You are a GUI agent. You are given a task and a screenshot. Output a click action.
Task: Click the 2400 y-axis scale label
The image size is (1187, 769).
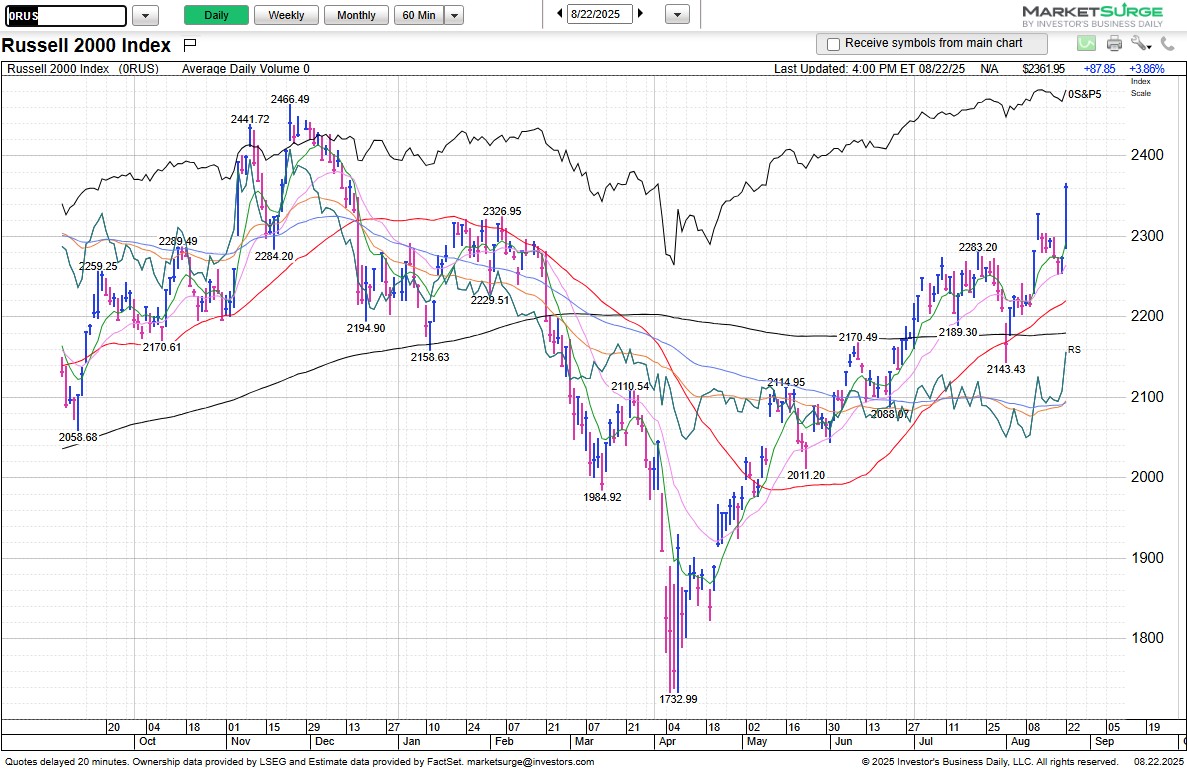[1147, 155]
